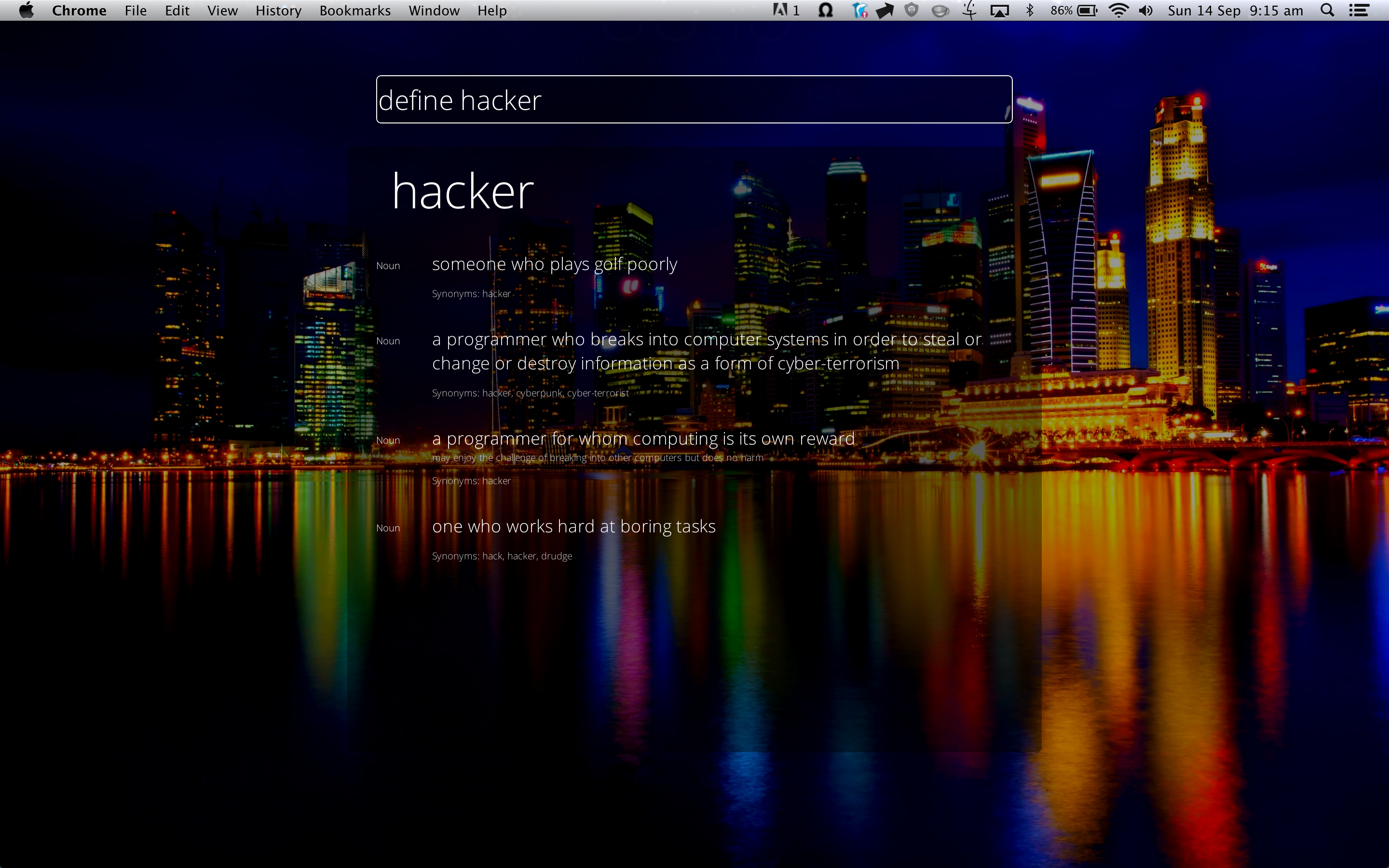Open the AirPlay display menu
The image size is (1389, 868).
[999, 10]
